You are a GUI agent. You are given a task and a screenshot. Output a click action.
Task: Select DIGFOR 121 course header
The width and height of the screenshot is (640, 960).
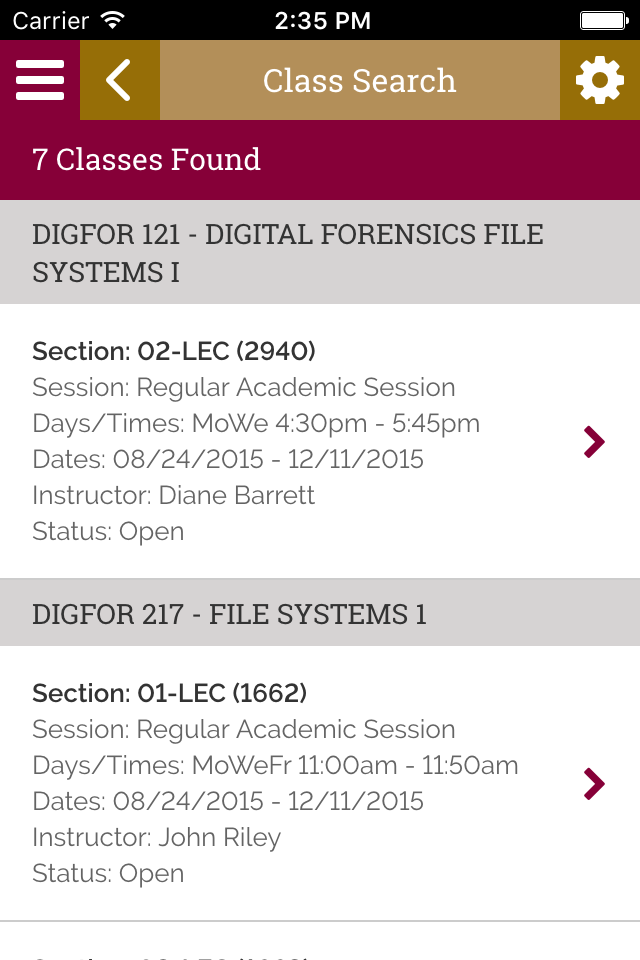(288, 252)
